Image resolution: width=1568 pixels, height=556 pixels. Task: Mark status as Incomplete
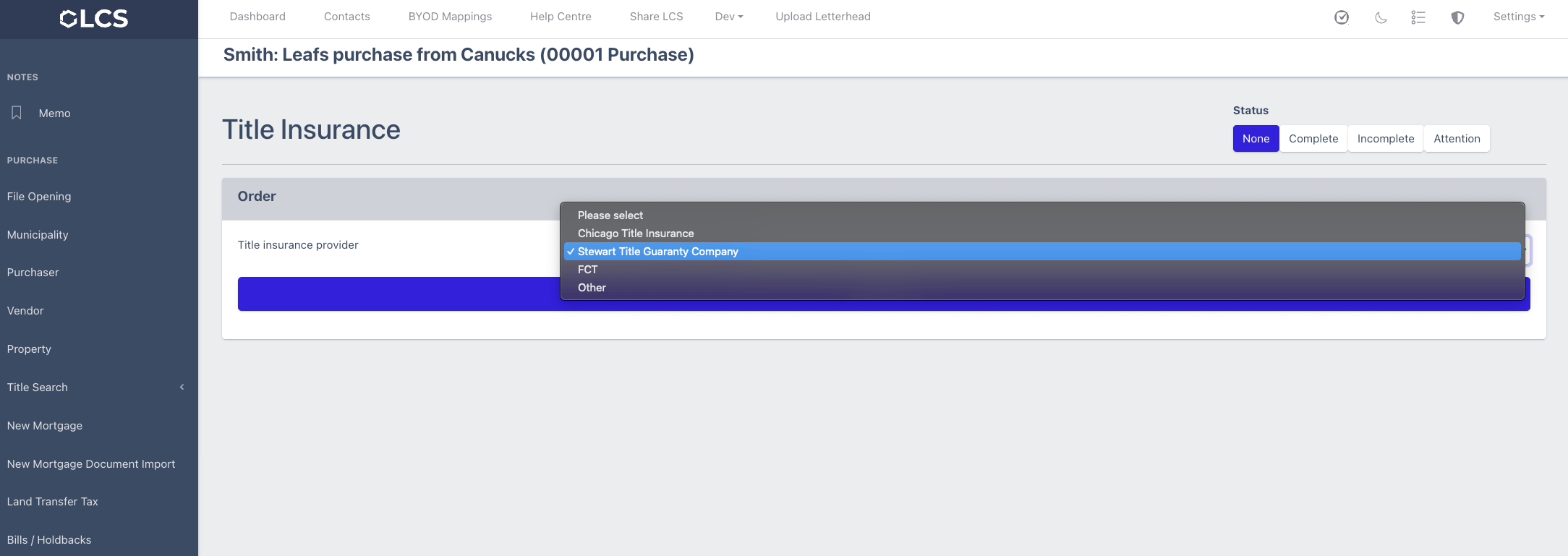(x=1385, y=139)
